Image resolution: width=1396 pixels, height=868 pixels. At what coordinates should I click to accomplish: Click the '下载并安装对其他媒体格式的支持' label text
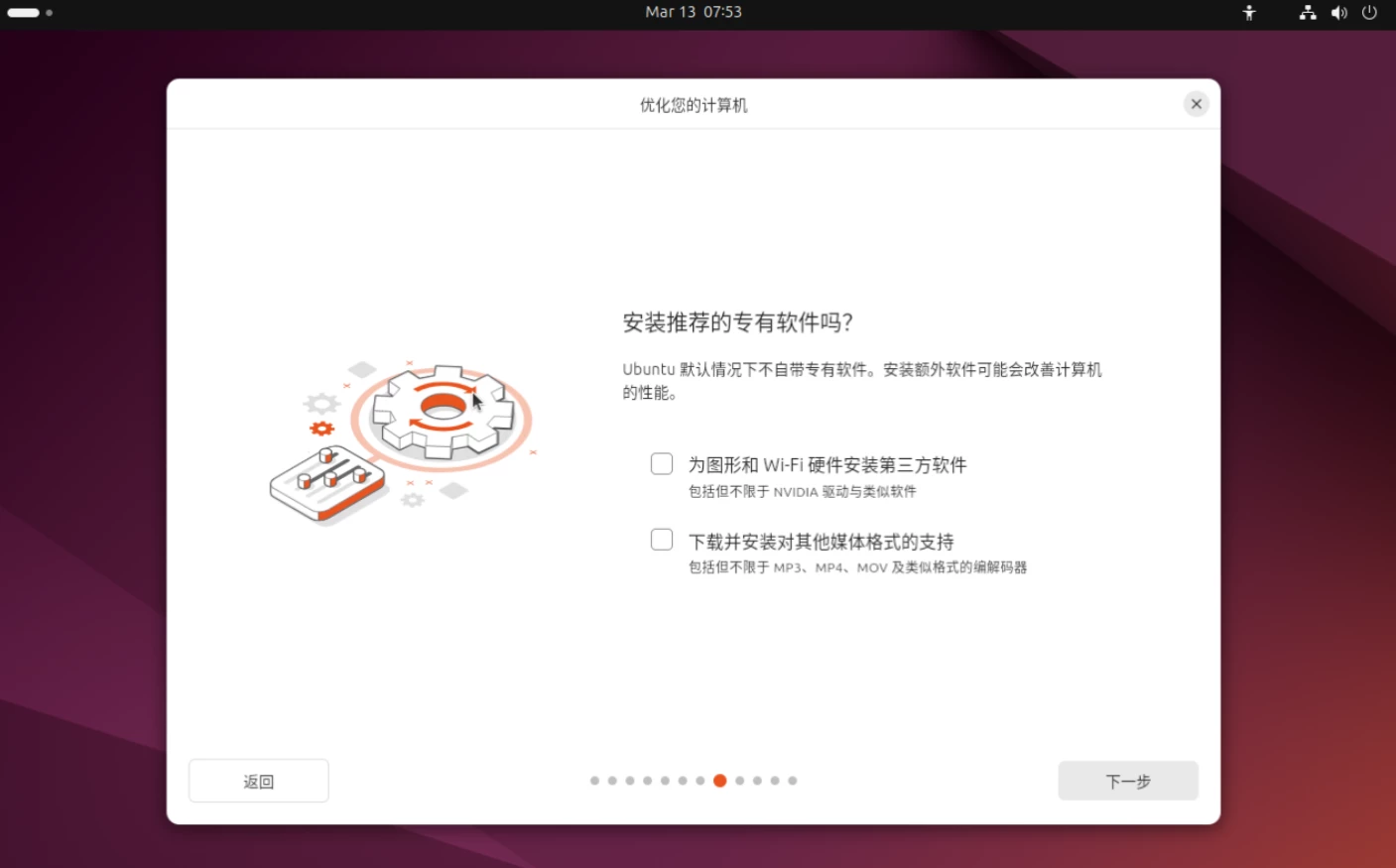tap(821, 542)
